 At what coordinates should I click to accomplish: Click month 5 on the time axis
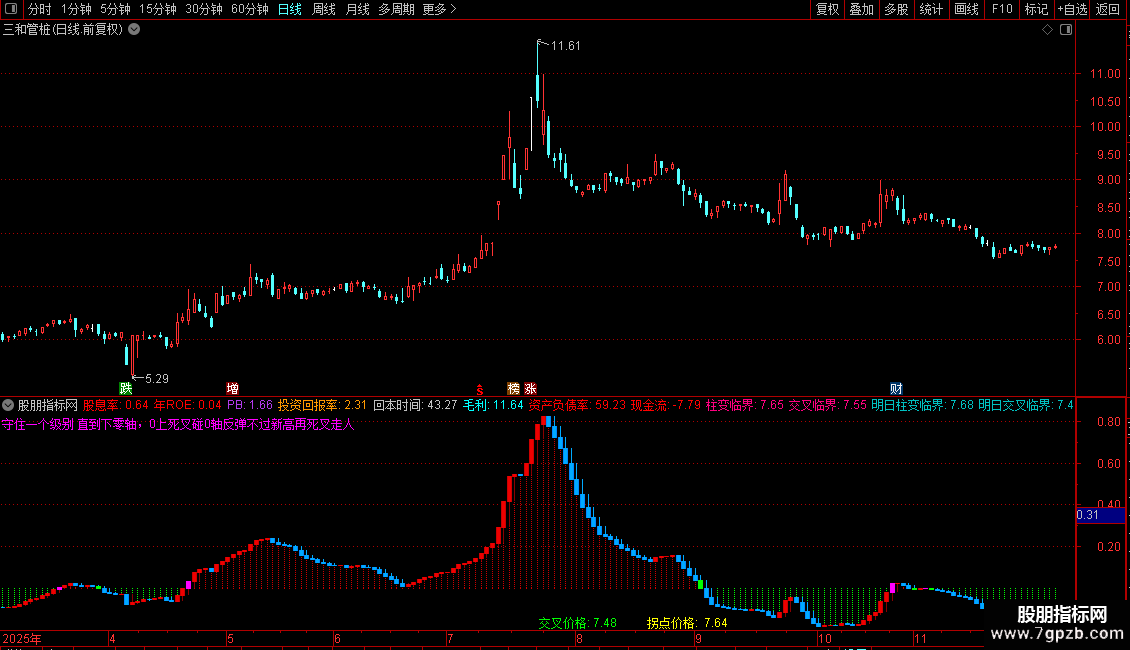click(x=231, y=638)
